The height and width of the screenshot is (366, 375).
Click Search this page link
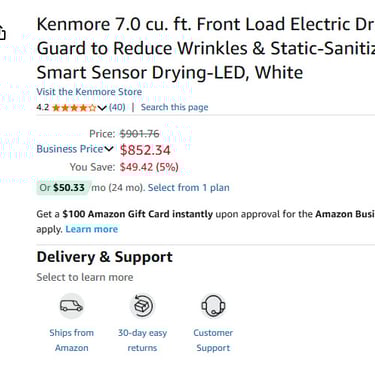pyautogui.click(x=174, y=107)
